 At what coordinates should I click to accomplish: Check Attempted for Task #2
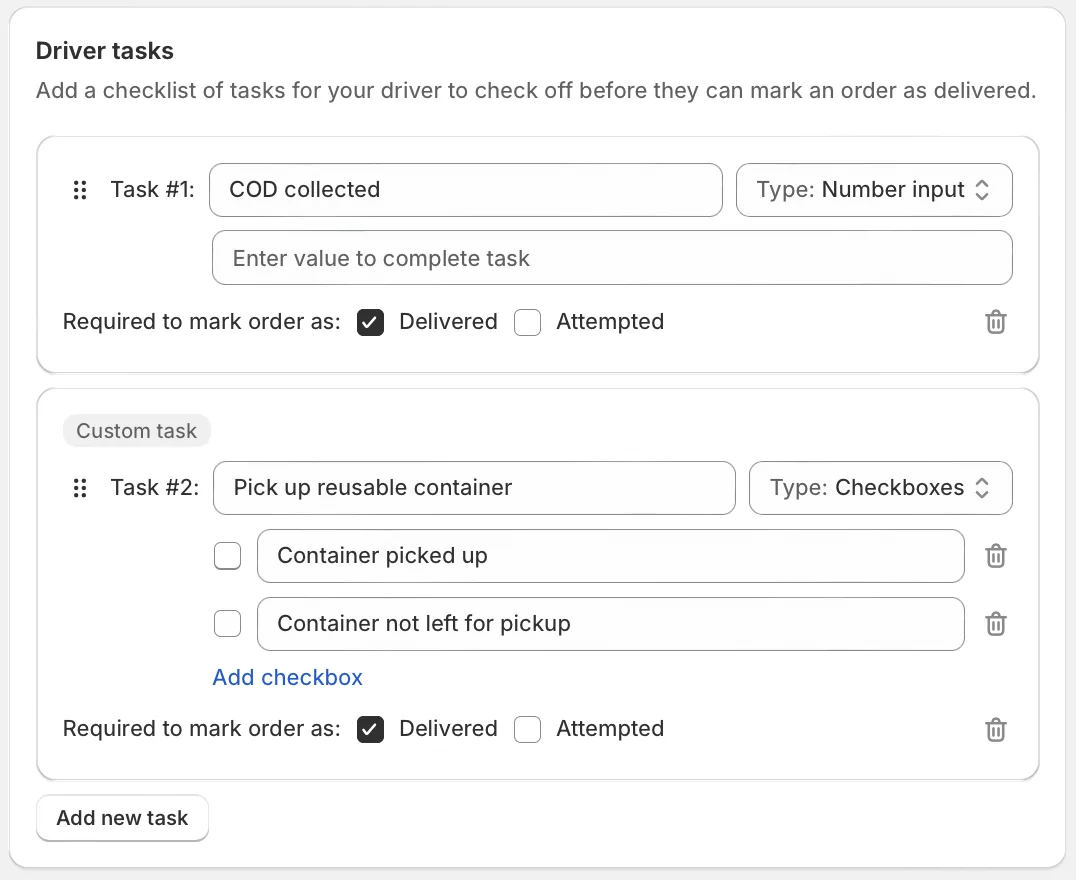coord(527,729)
